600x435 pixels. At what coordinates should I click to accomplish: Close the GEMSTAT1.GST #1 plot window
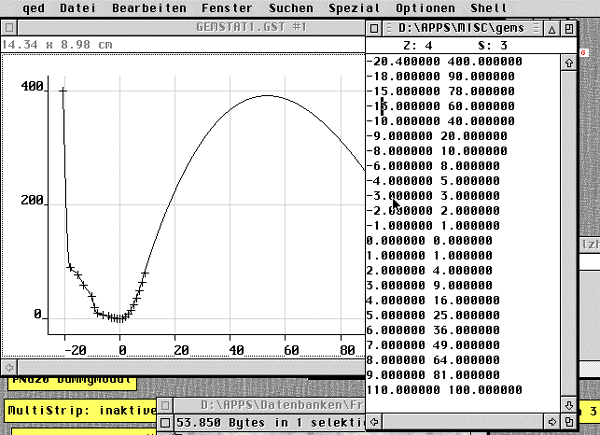pos(7,28)
